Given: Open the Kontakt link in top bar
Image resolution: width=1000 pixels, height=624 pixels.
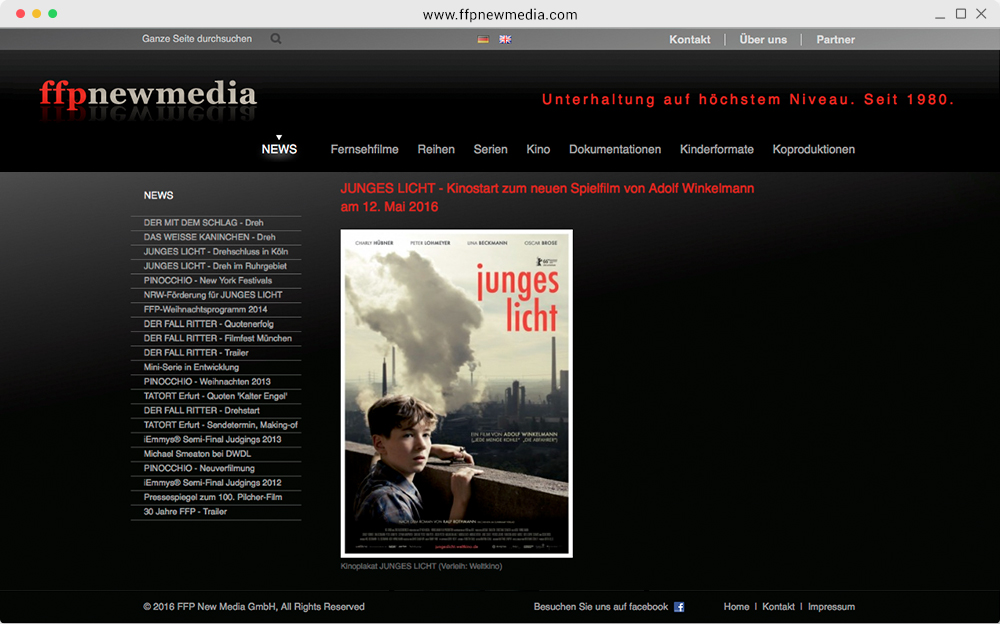Looking at the screenshot, I should [689, 40].
